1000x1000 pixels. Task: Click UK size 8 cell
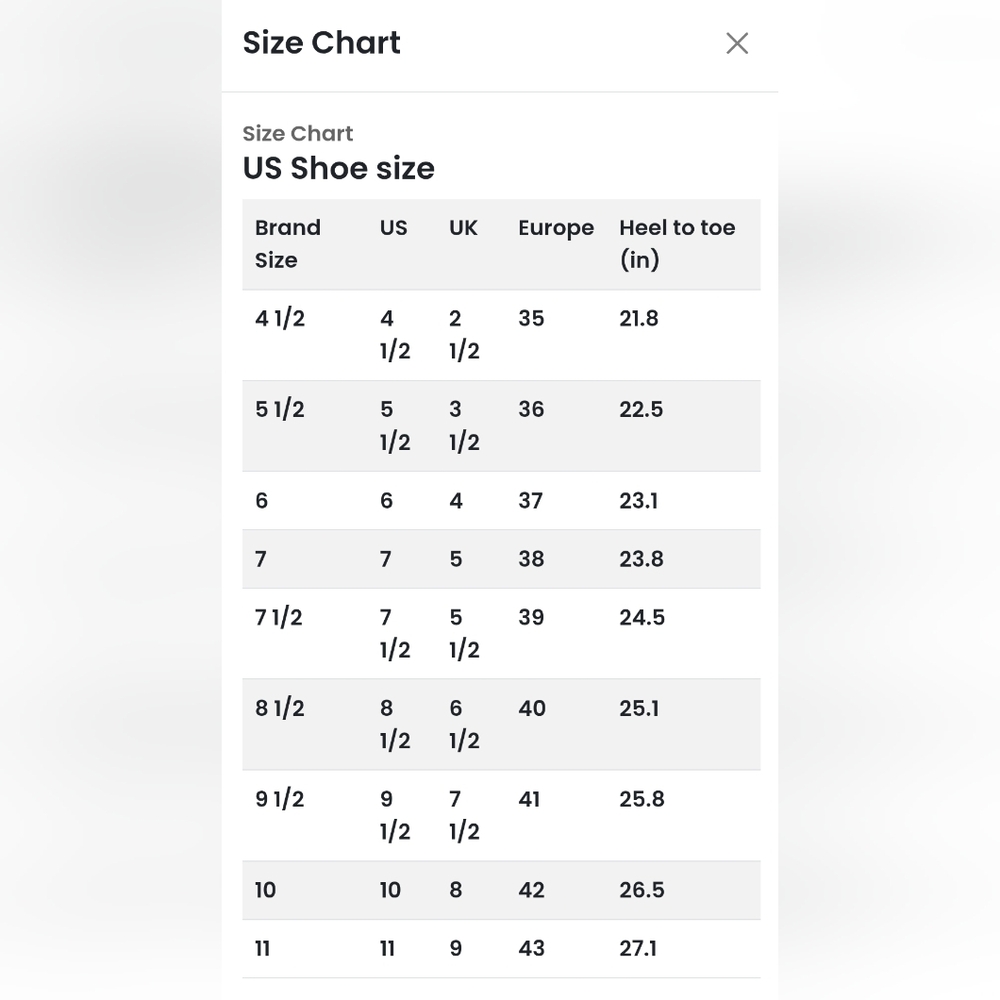(455, 890)
